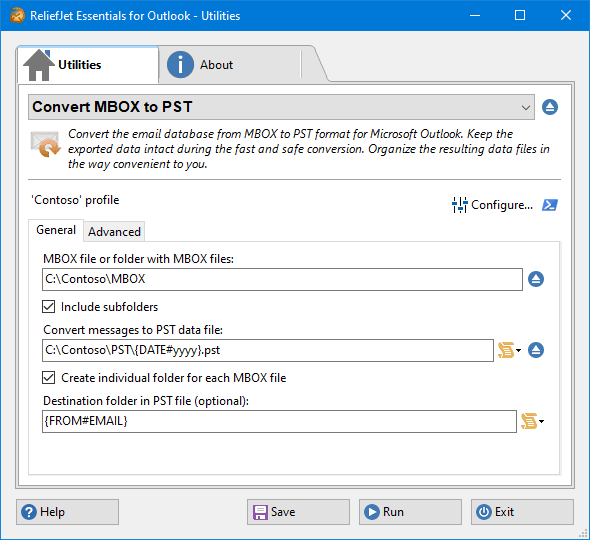Open the macro script menu for destination folder
The height and width of the screenshot is (540, 590).
click(x=532, y=421)
